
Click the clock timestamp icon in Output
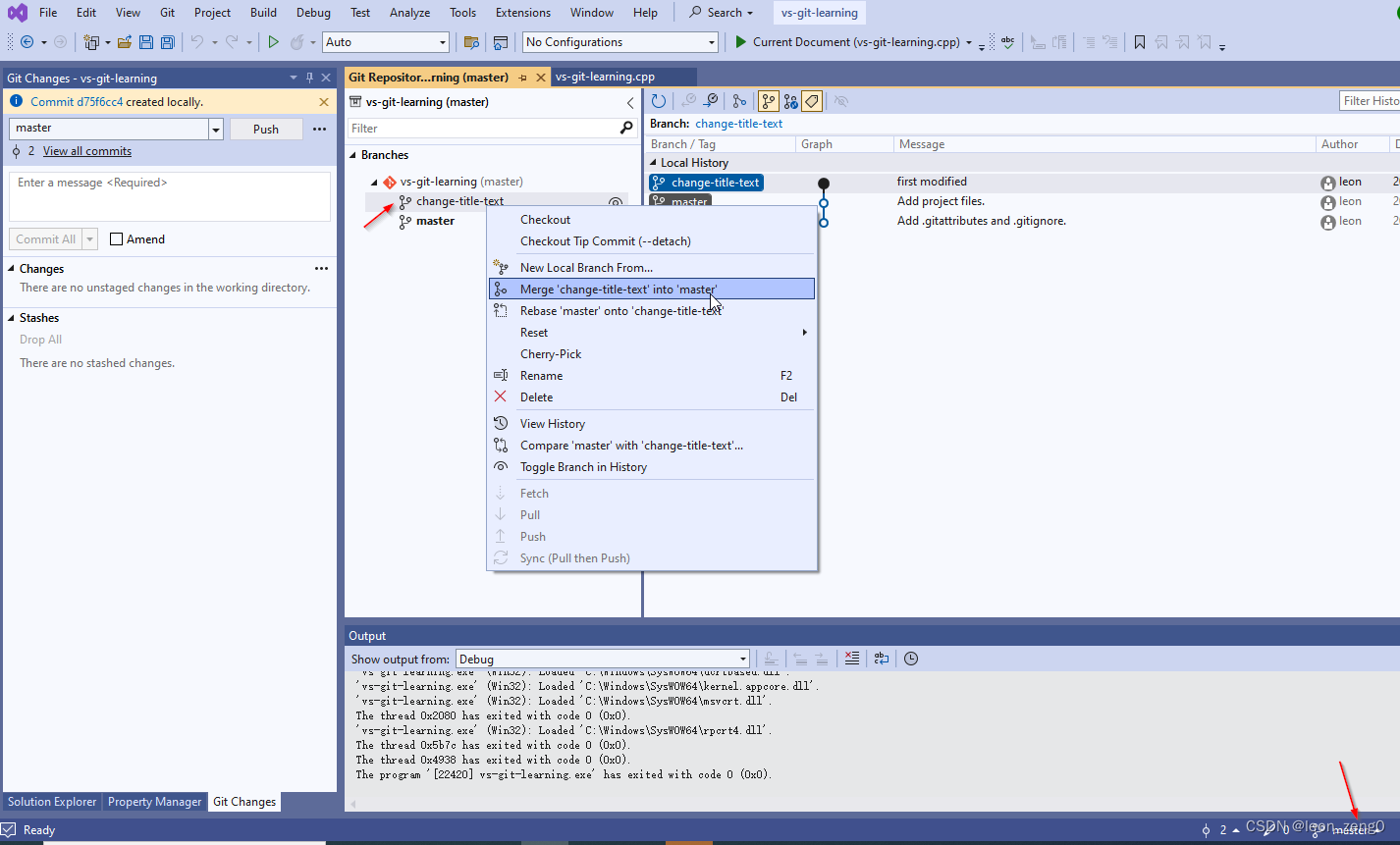911,659
